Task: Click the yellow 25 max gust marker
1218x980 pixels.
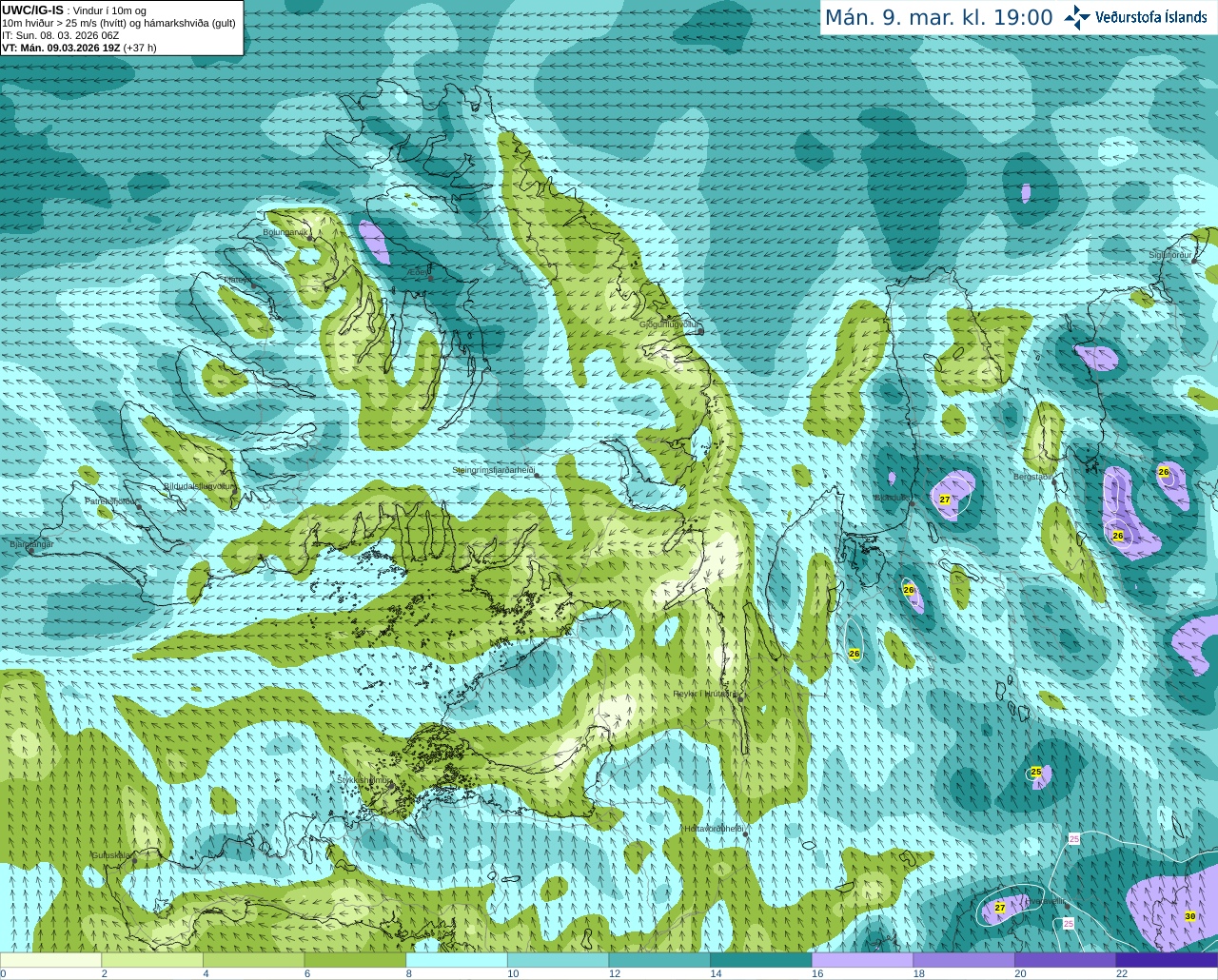Action: (x=1036, y=772)
